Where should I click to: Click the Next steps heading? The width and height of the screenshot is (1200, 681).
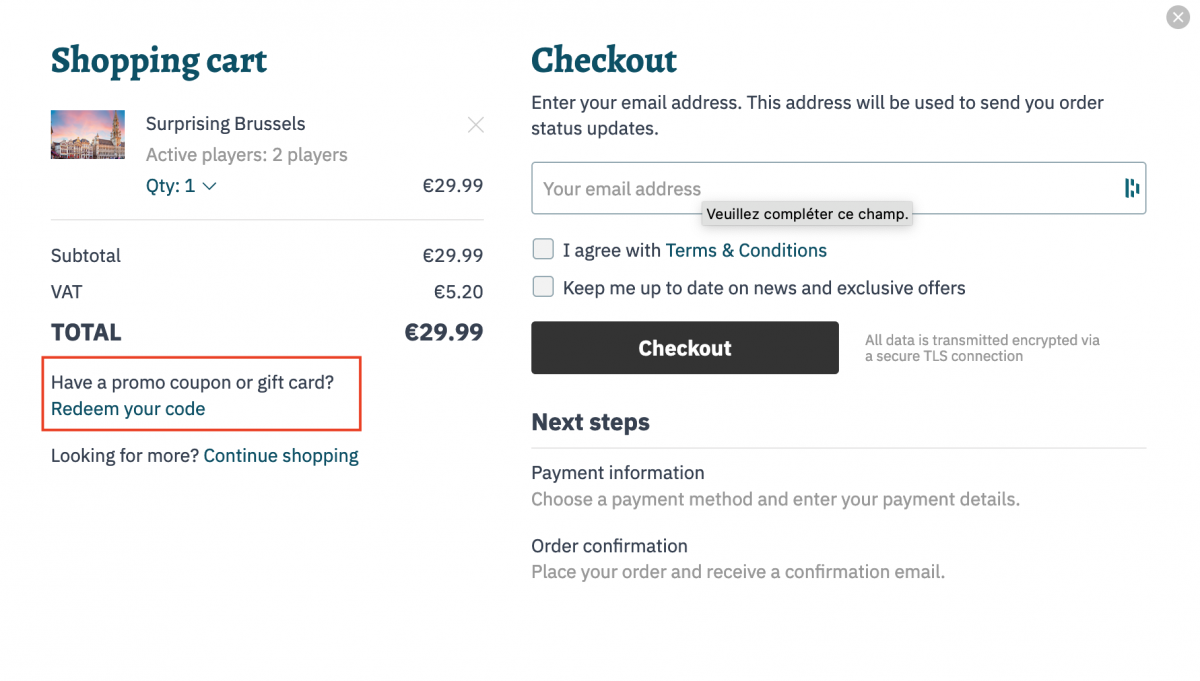click(590, 422)
